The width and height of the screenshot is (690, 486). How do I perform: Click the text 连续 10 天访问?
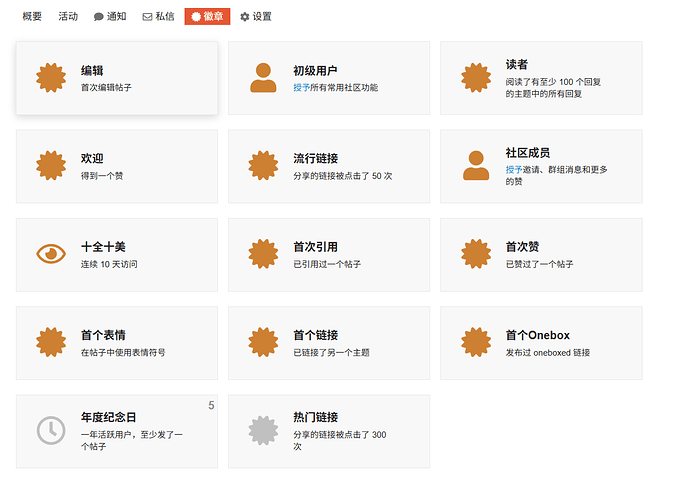click(x=109, y=264)
